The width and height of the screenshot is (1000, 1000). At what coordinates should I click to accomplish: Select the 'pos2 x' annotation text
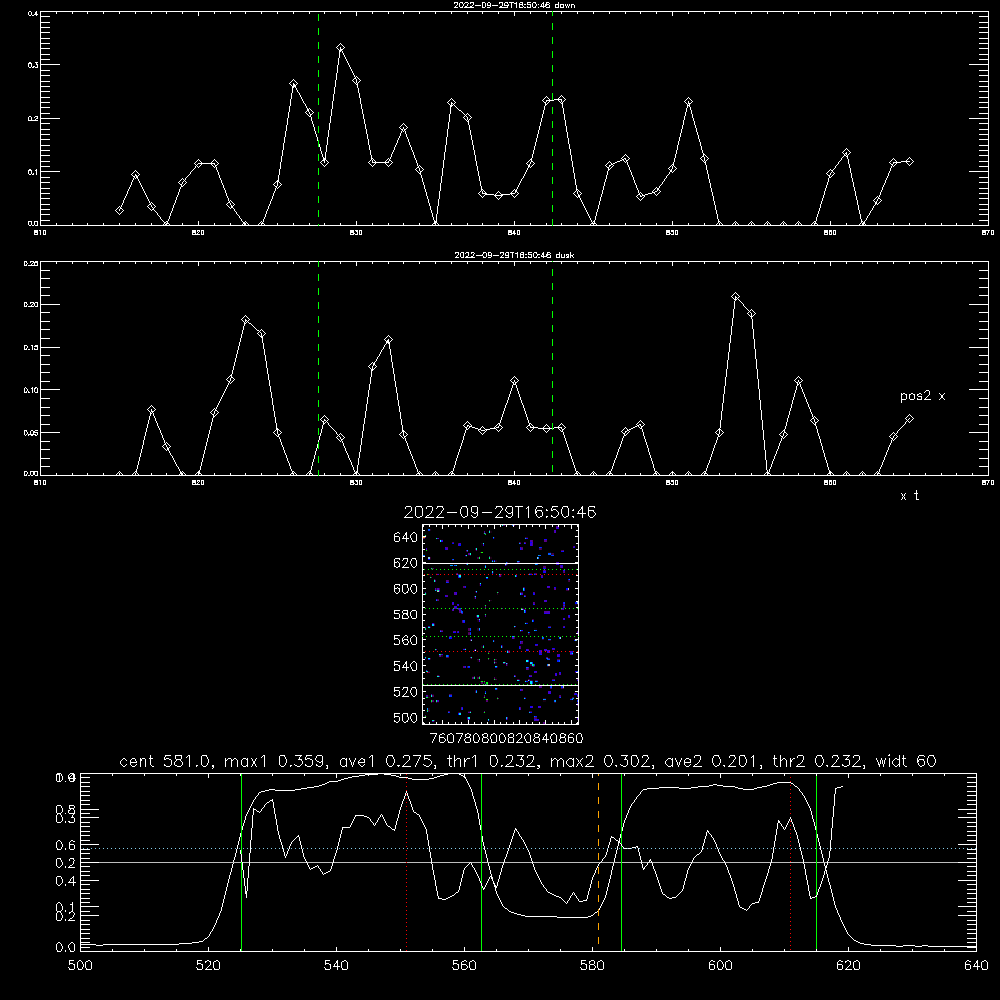tap(922, 396)
